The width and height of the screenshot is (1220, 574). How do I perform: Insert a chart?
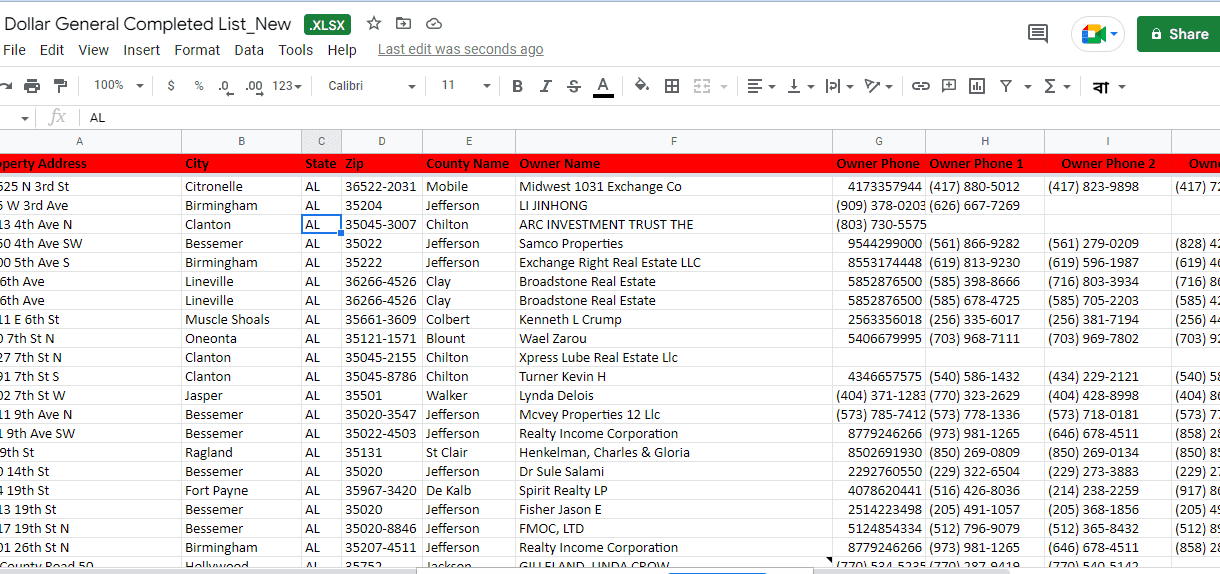[x=977, y=86]
